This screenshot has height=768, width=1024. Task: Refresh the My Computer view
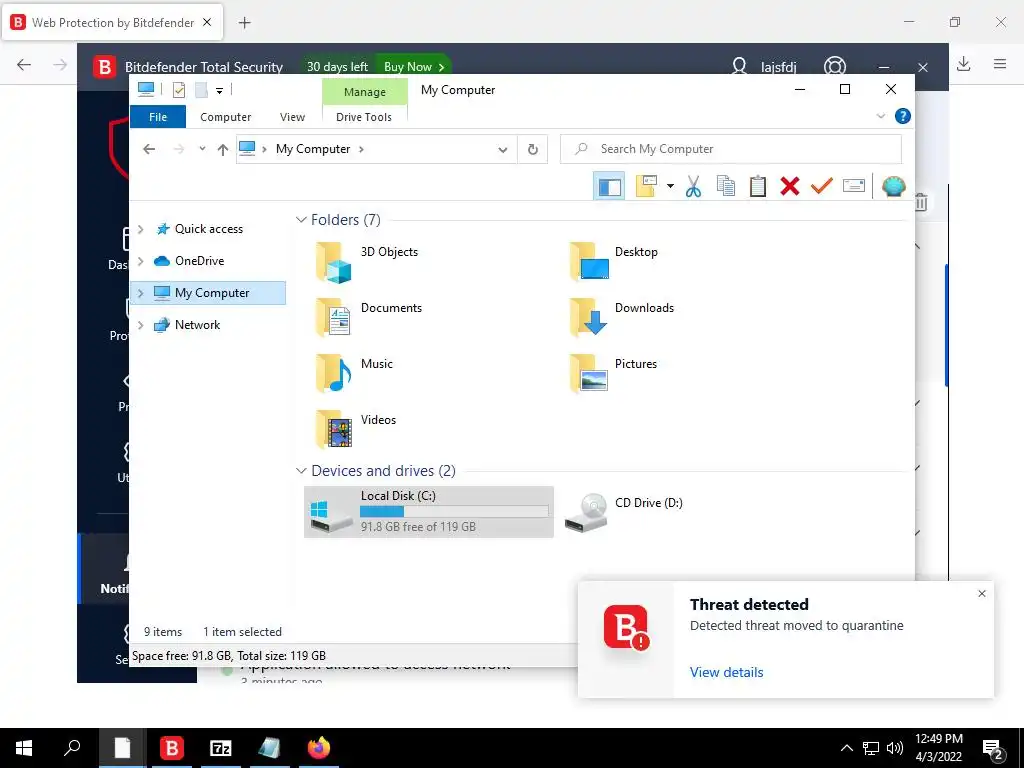pos(533,150)
